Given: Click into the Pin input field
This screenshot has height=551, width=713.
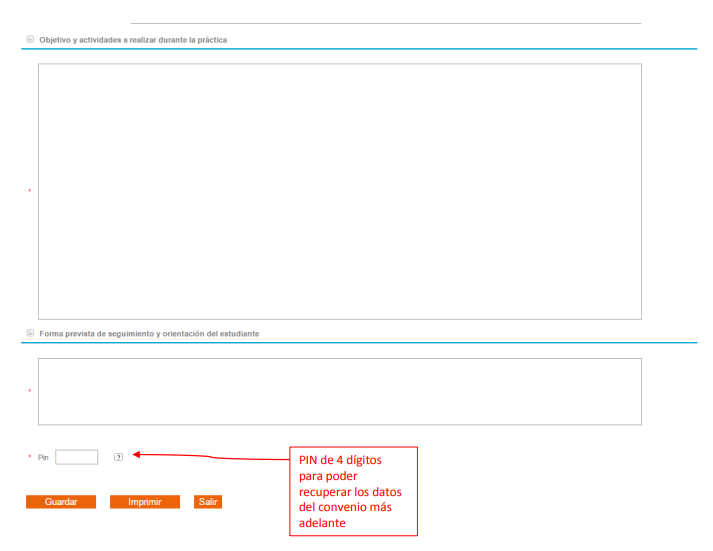Looking at the screenshot, I should click(77, 457).
